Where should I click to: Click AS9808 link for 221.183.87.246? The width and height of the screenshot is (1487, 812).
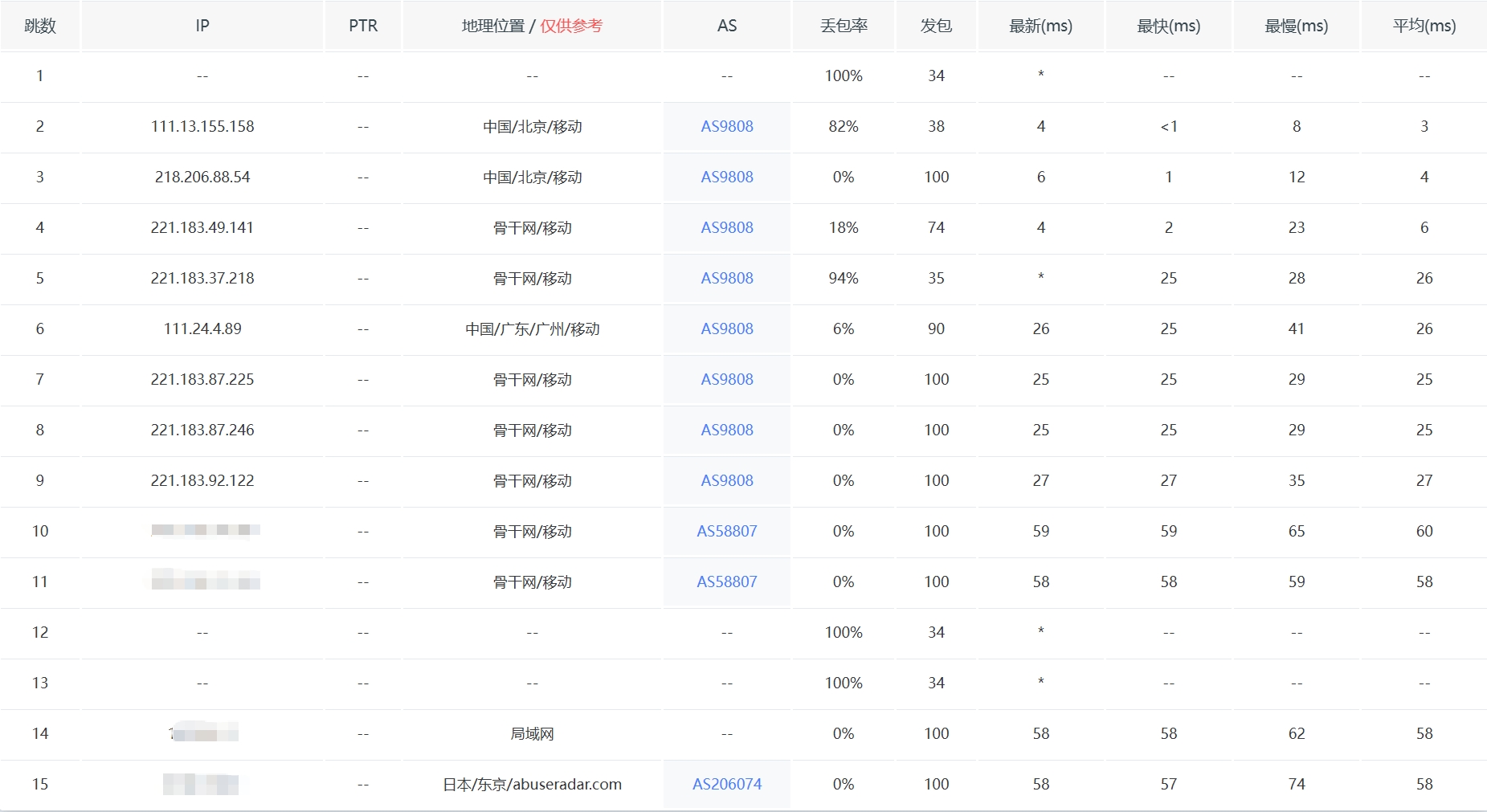point(726,430)
